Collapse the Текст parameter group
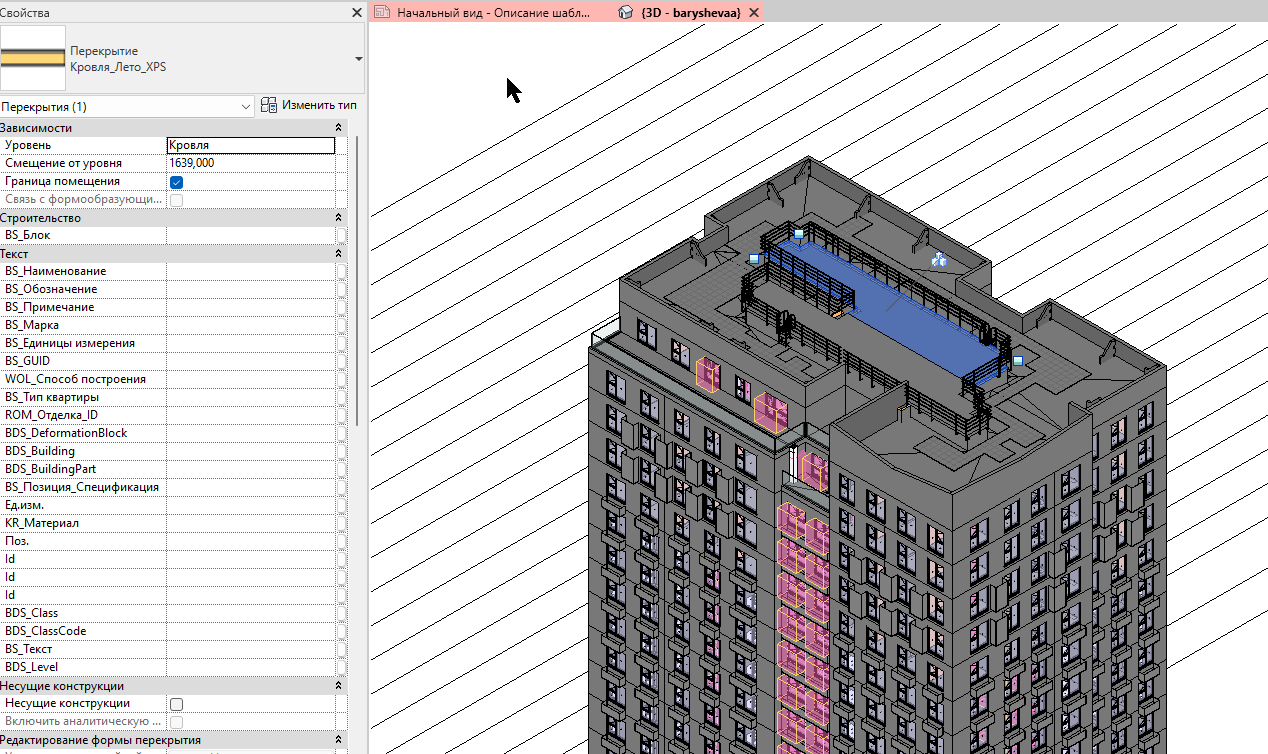Viewport: 1268px width, 754px height. pos(338,254)
